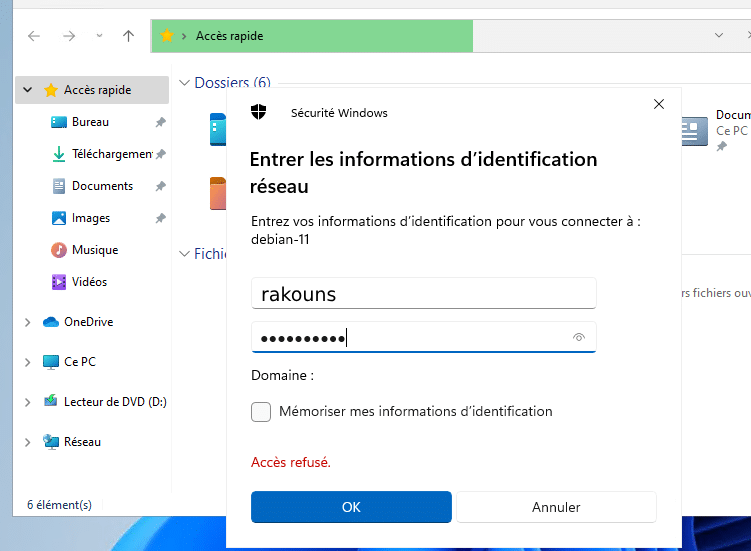
Task: Click the username field containing rakouns
Action: coord(423,294)
